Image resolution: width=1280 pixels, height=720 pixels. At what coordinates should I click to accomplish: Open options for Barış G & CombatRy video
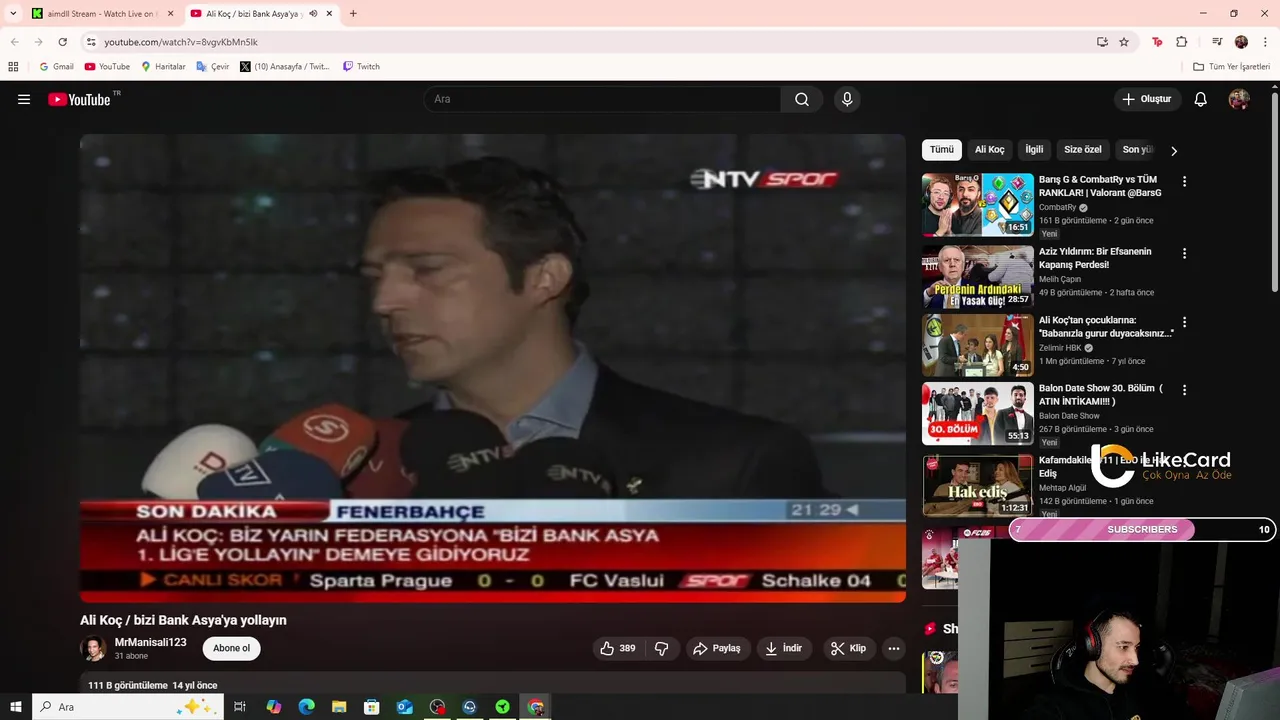click(1184, 182)
